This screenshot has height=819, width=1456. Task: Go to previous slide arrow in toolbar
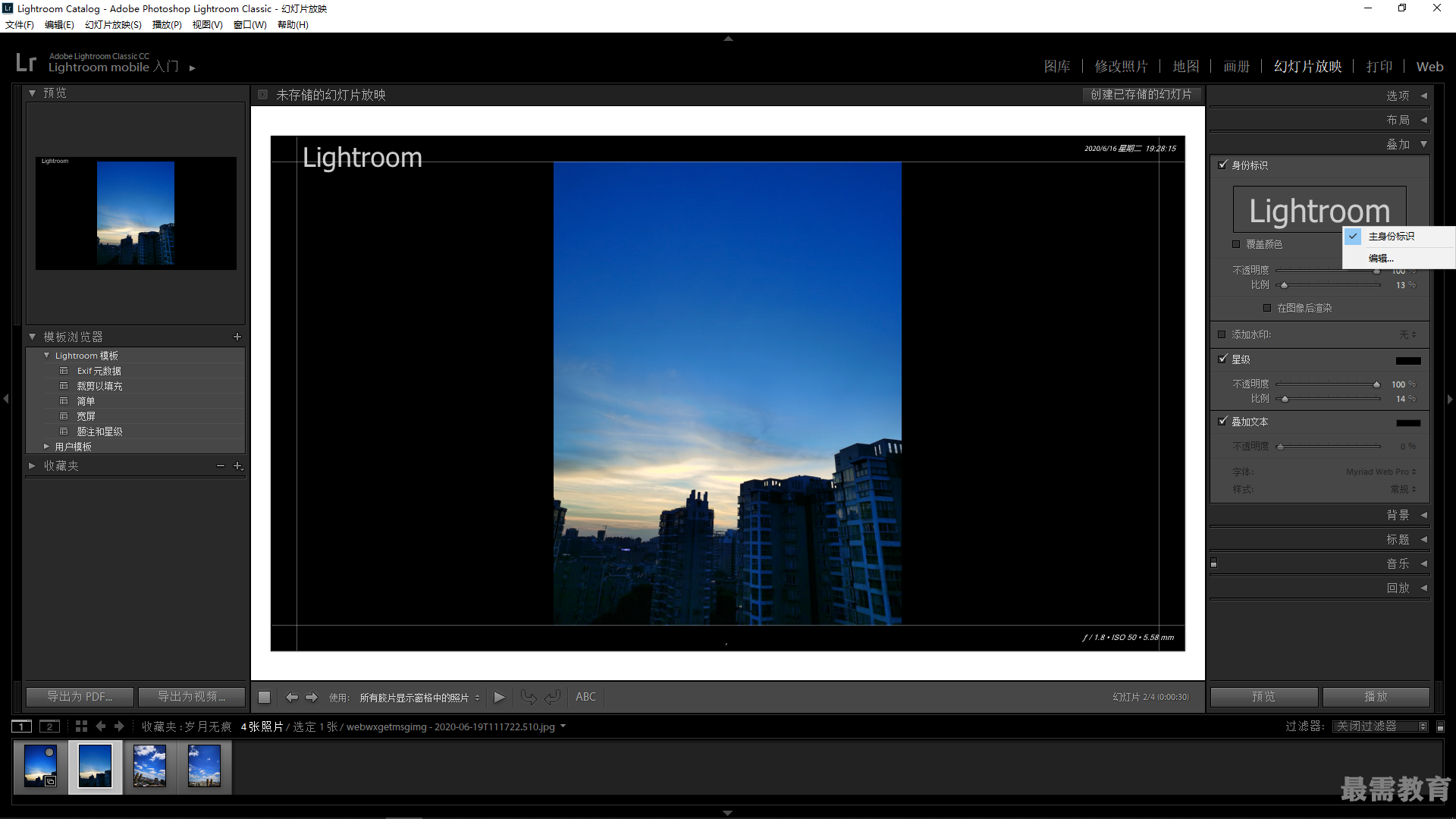click(291, 697)
